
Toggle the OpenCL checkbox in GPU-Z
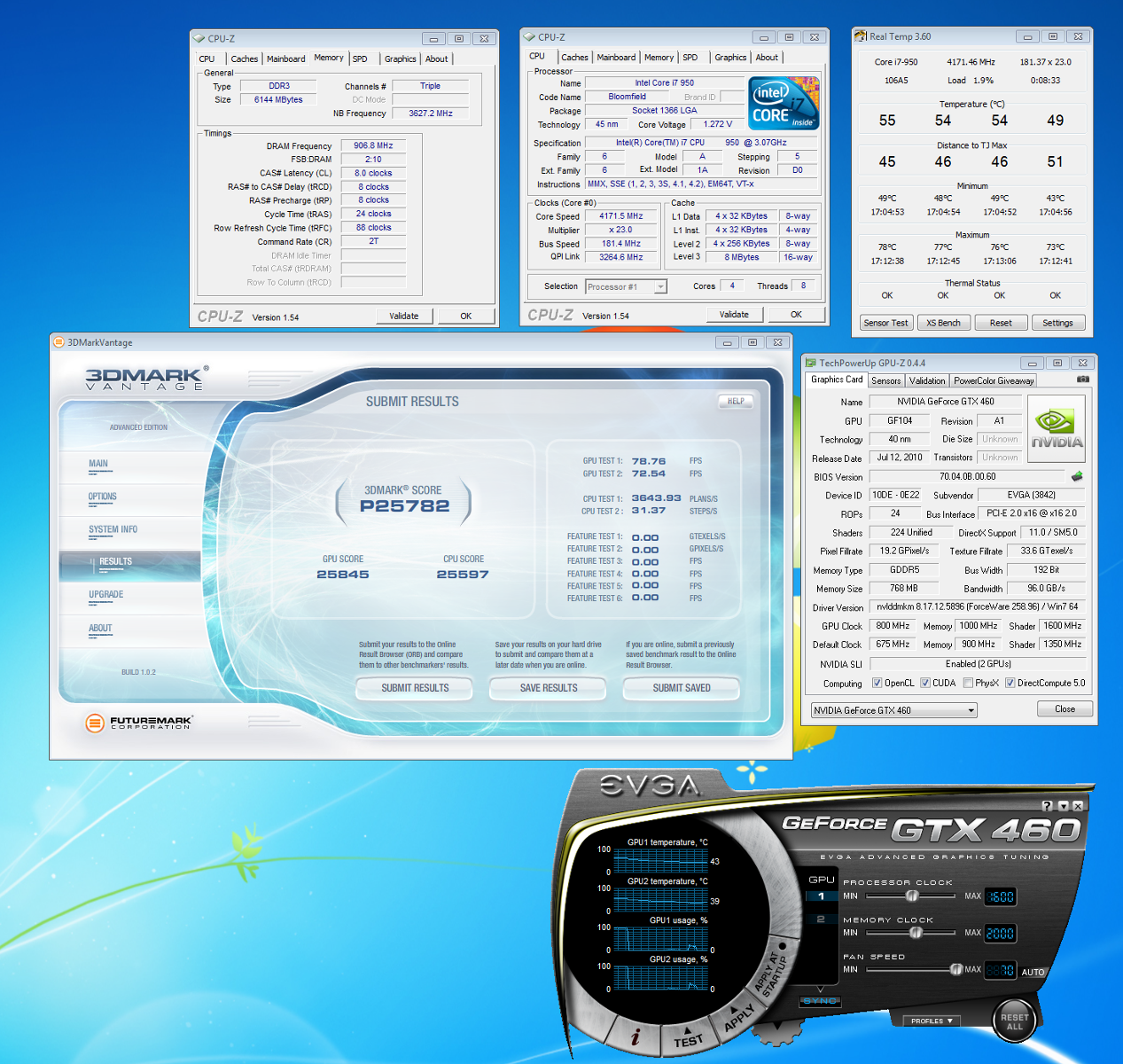tap(877, 683)
